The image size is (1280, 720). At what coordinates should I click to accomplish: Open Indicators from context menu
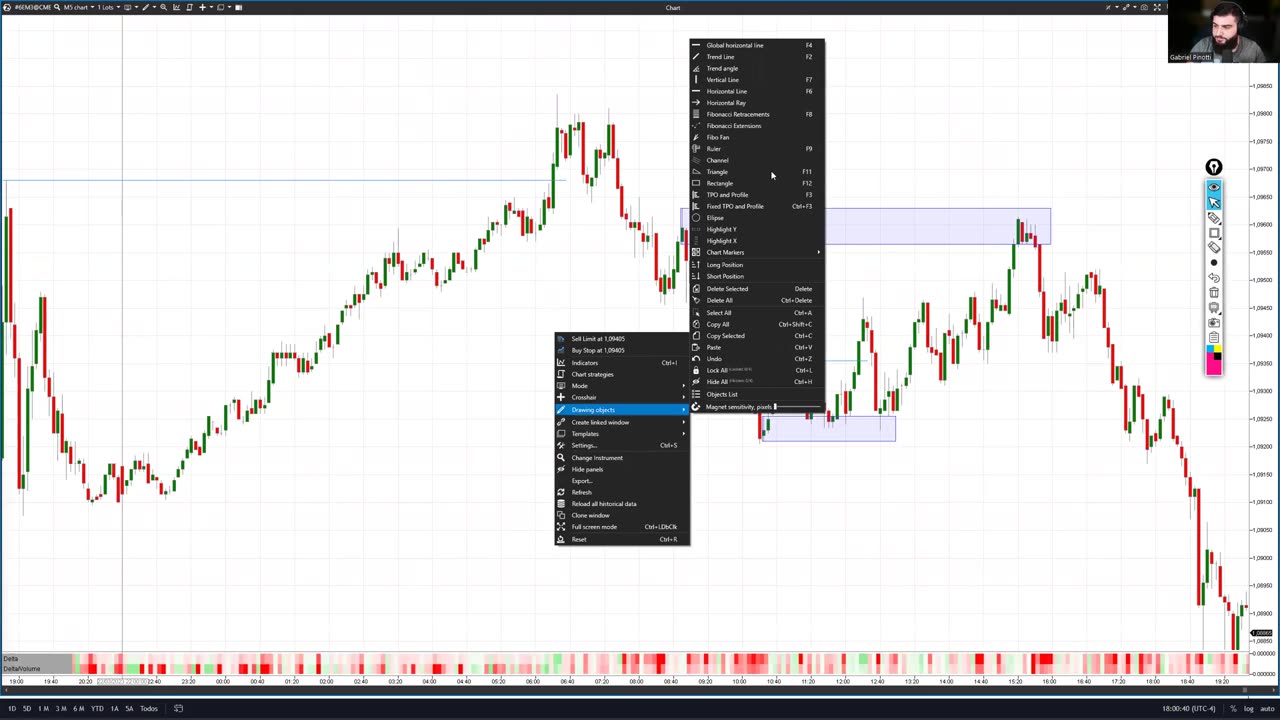[622, 363]
